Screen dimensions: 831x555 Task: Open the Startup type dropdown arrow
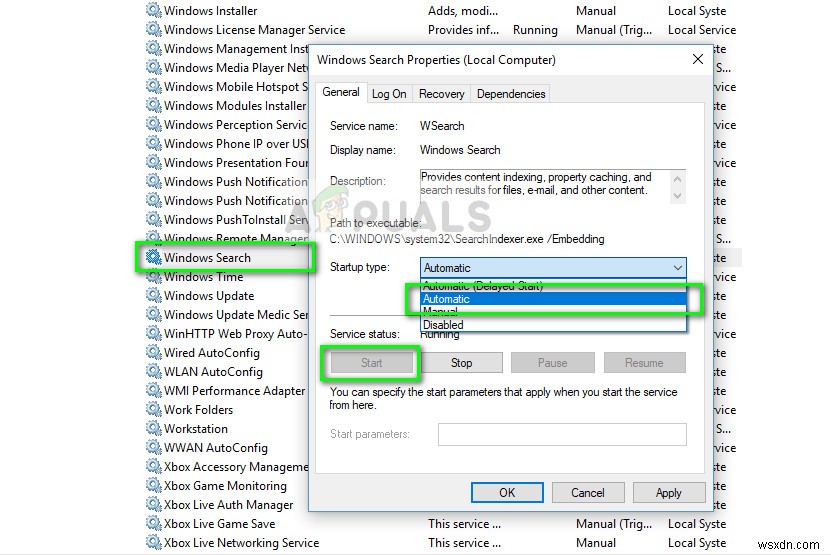click(677, 268)
